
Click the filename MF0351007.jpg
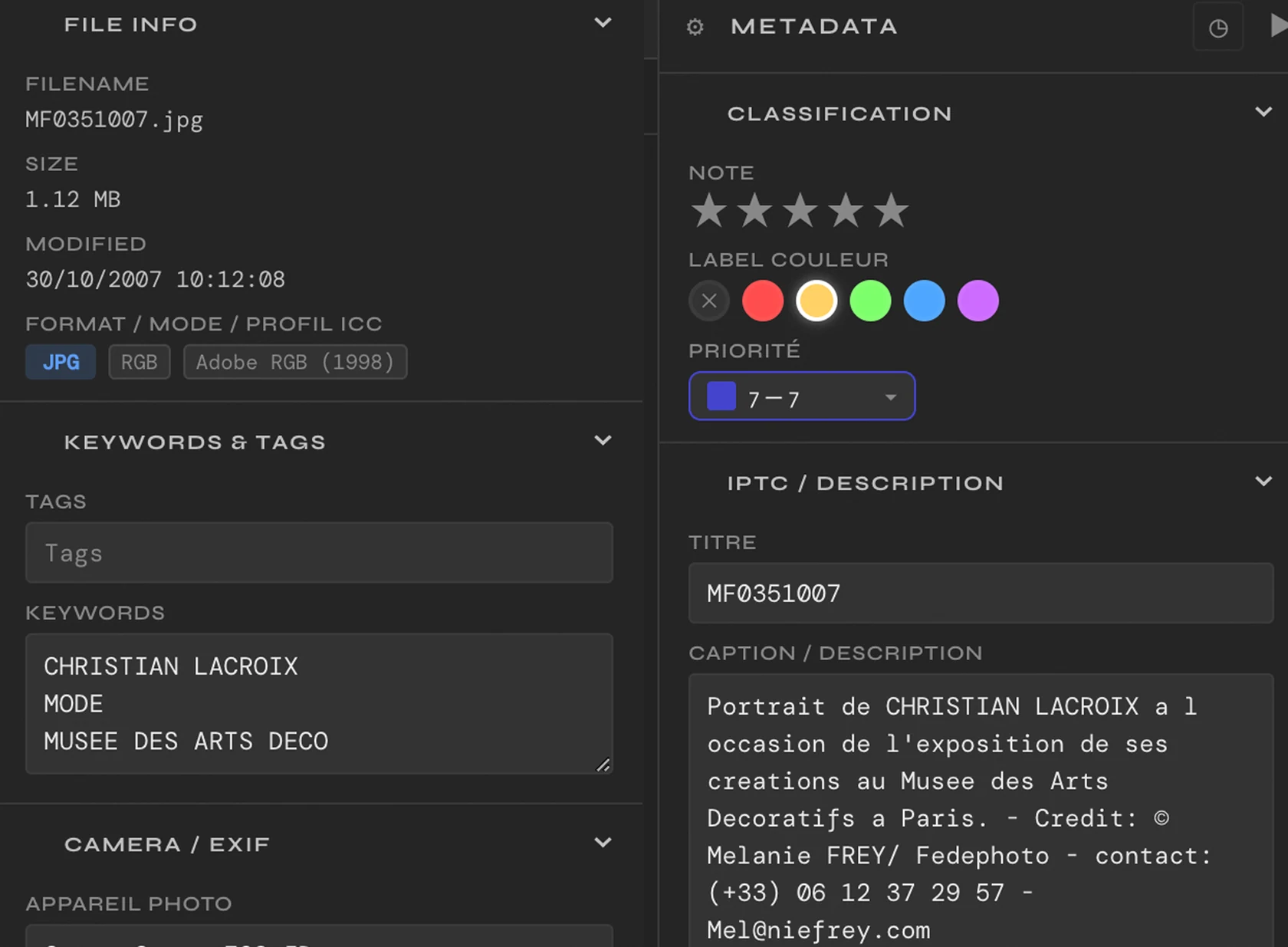(113, 120)
